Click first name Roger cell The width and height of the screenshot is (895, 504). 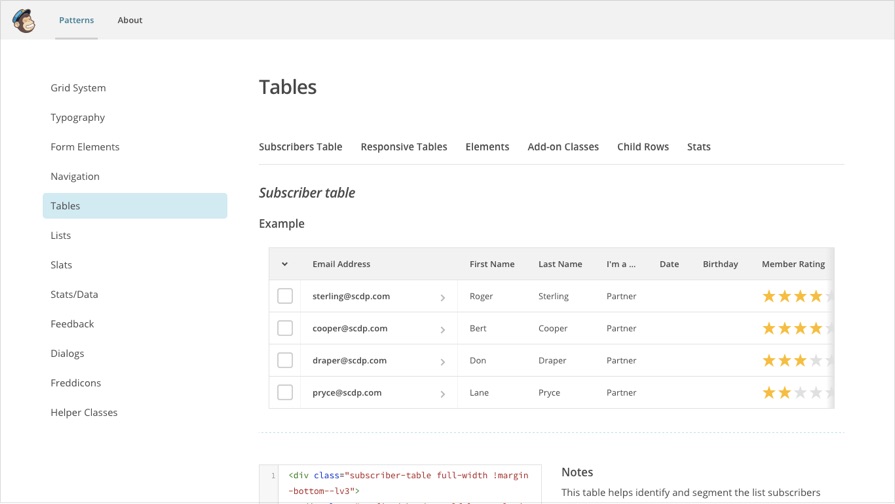(481, 296)
